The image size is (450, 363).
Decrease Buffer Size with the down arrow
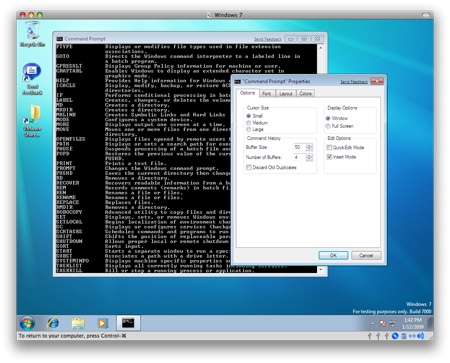(309, 149)
